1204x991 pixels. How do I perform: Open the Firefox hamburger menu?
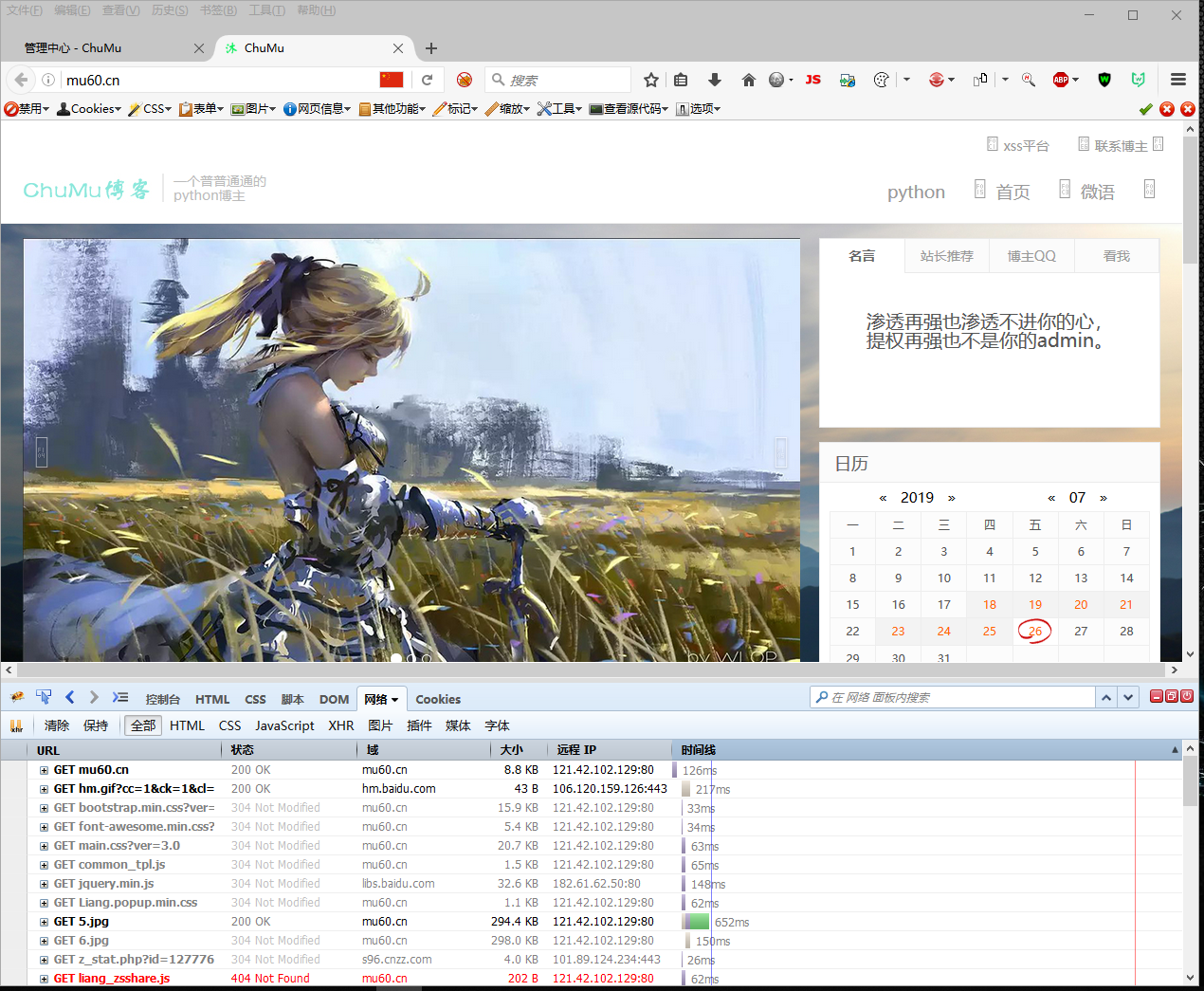pyautogui.click(x=1178, y=80)
